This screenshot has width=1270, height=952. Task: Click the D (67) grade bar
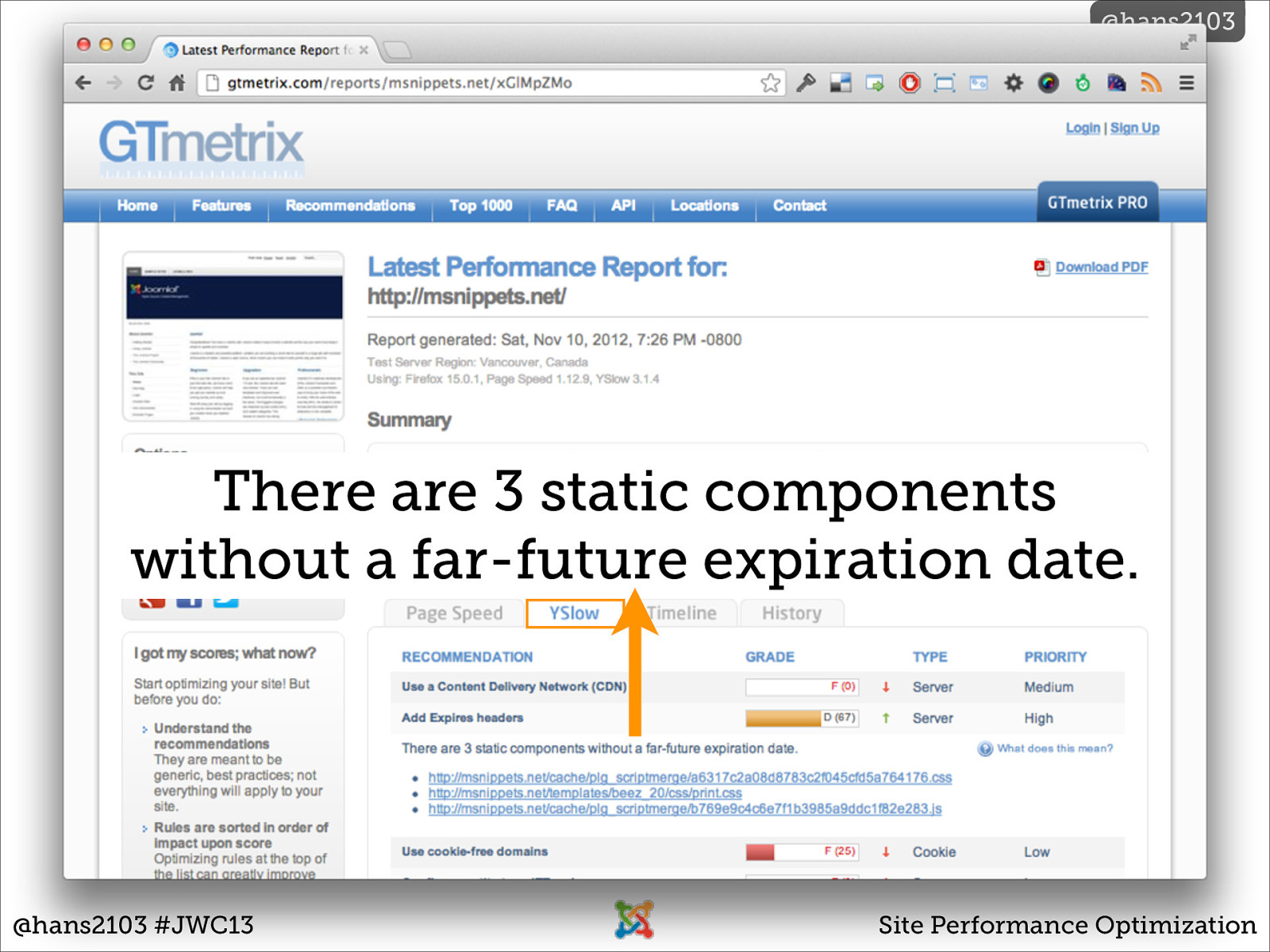click(802, 718)
